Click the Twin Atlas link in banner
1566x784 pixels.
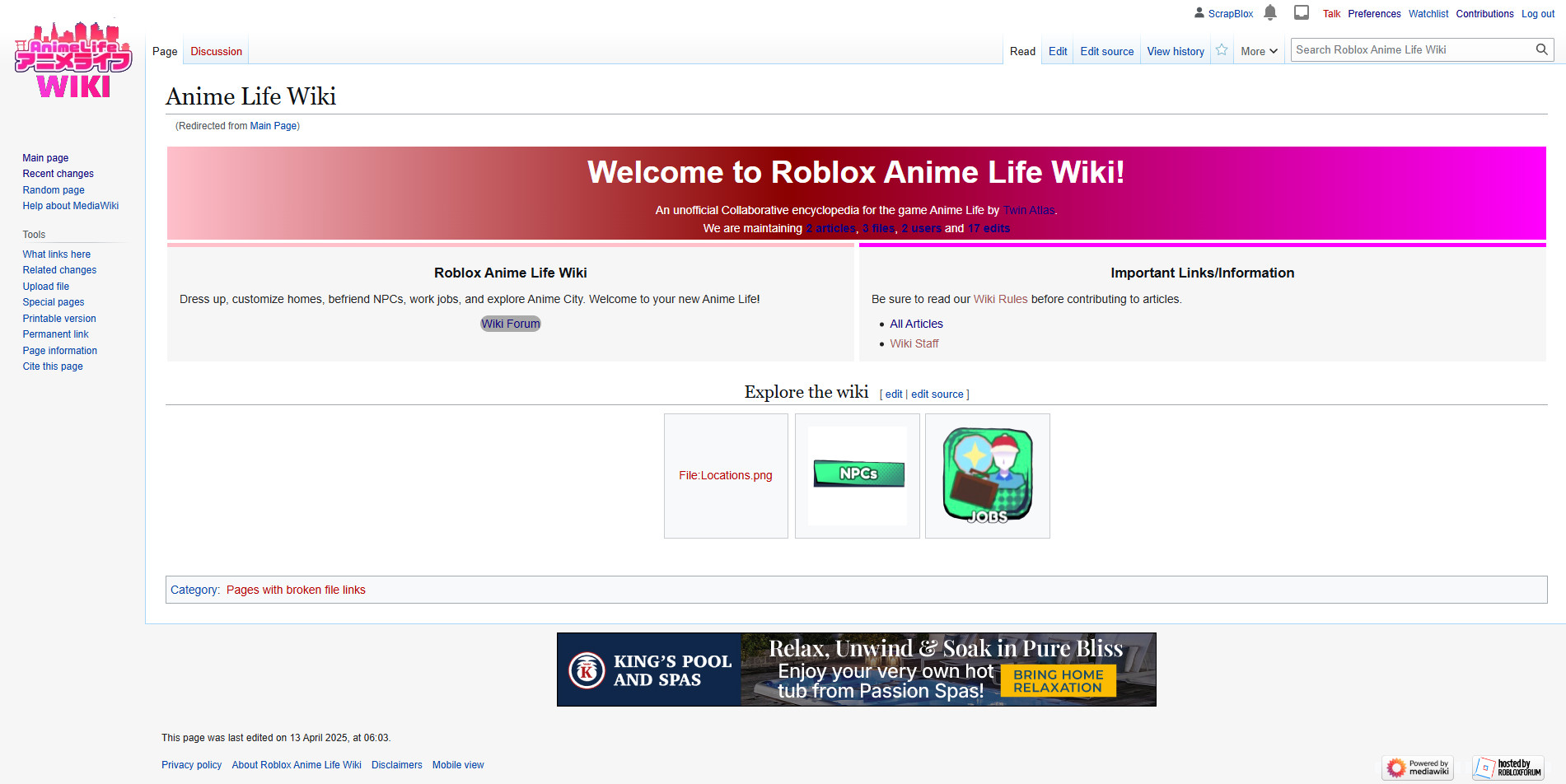point(1029,210)
